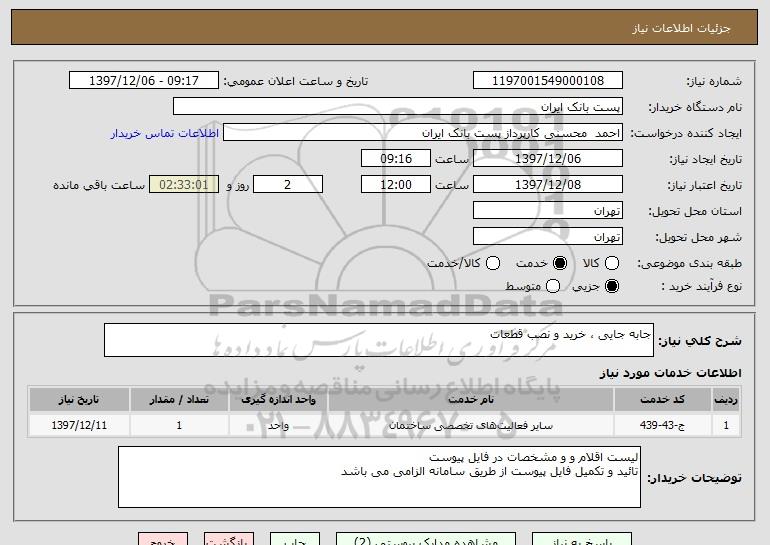This screenshot has height=545, width=770.
Task: Open اطلاعات تماس خریدار link
Action: coord(165,133)
